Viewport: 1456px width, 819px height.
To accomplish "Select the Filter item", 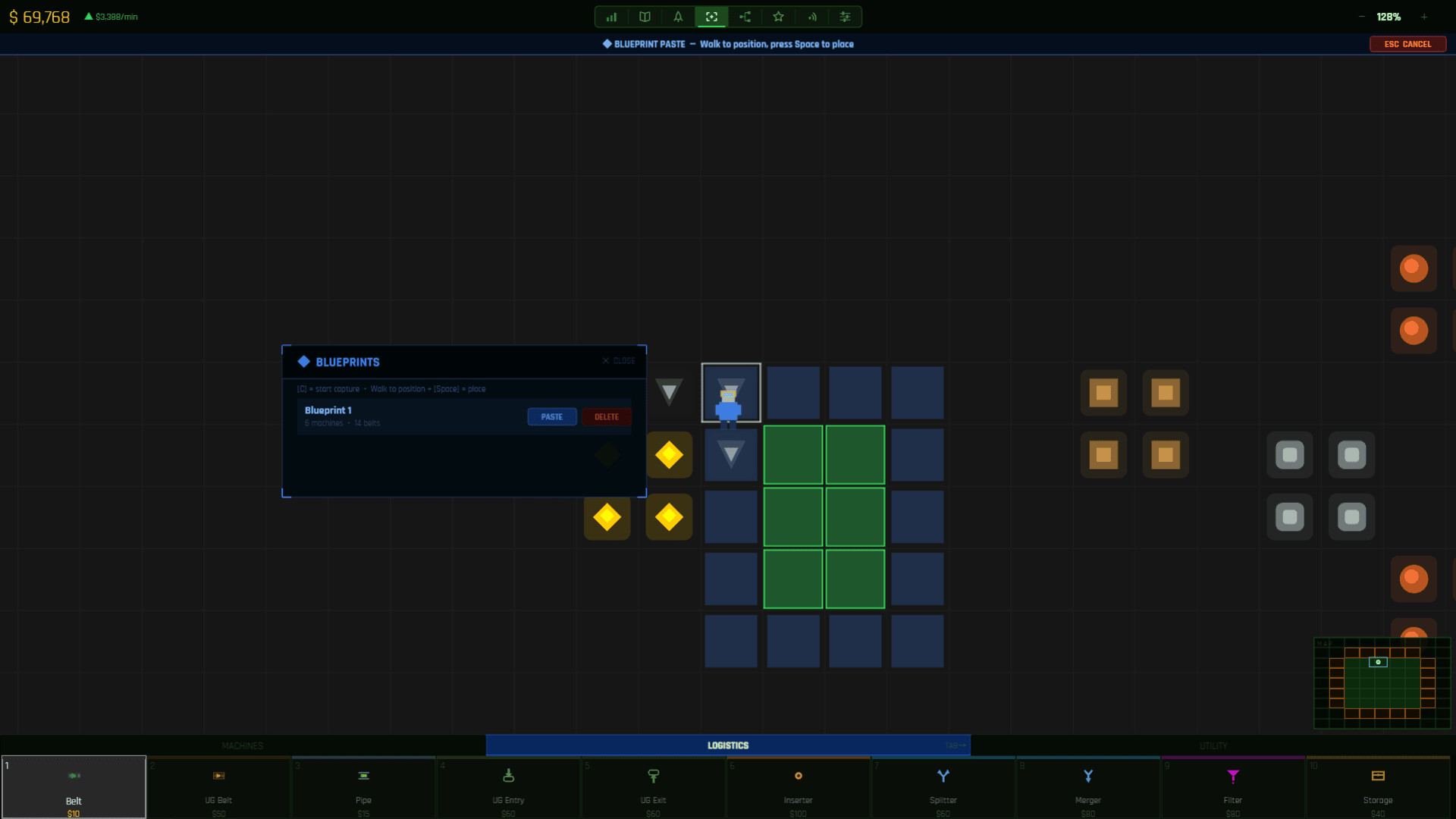I will tap(1232, 787).
